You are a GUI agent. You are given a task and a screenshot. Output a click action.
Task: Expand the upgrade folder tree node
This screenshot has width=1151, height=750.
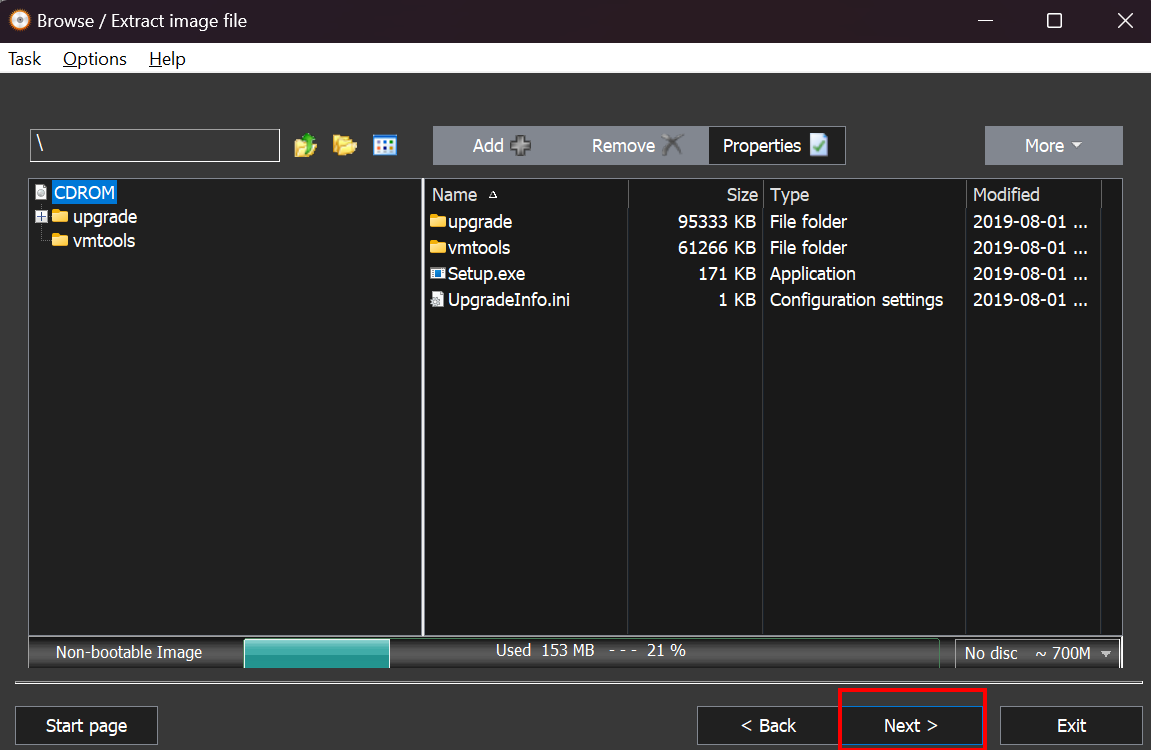click(41, 217)
